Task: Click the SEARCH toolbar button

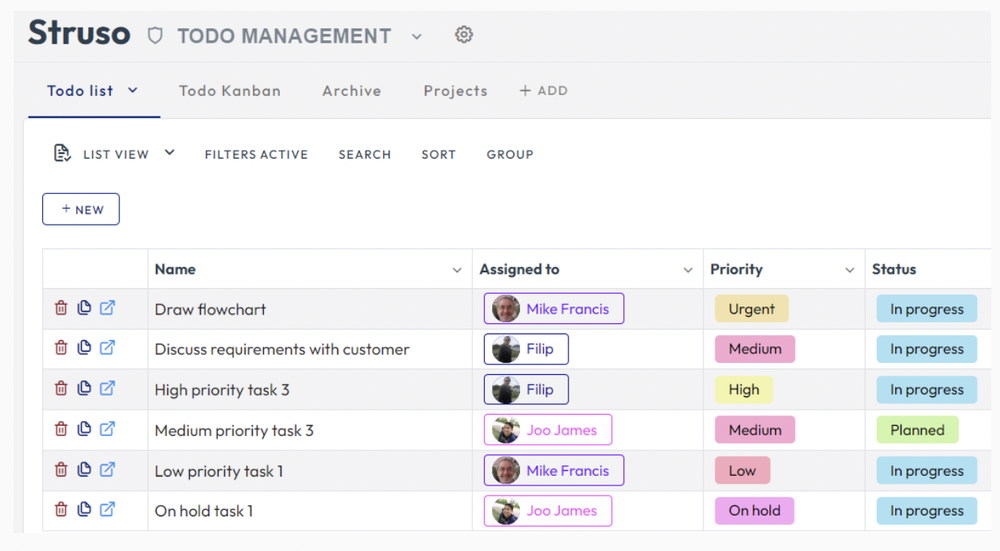Action: point(365,154)
